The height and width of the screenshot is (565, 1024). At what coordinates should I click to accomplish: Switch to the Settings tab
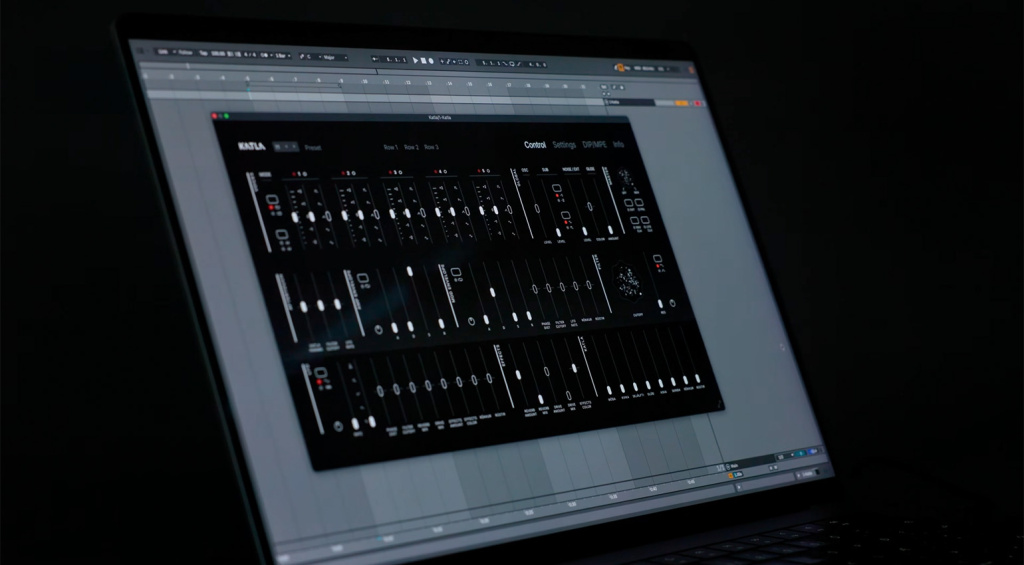(x=564, y=145)
